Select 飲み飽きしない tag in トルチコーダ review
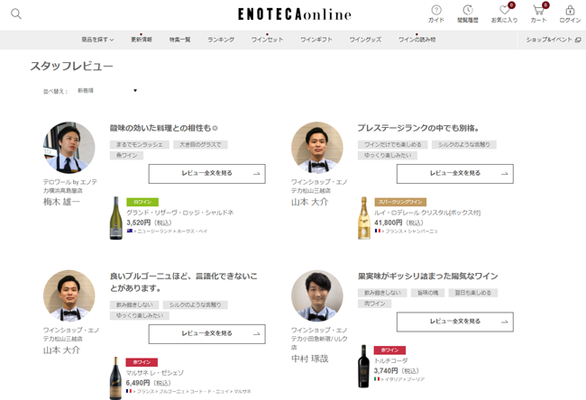Screen dimensions: 586x400 pyautogui.click(x=382, y=293)
